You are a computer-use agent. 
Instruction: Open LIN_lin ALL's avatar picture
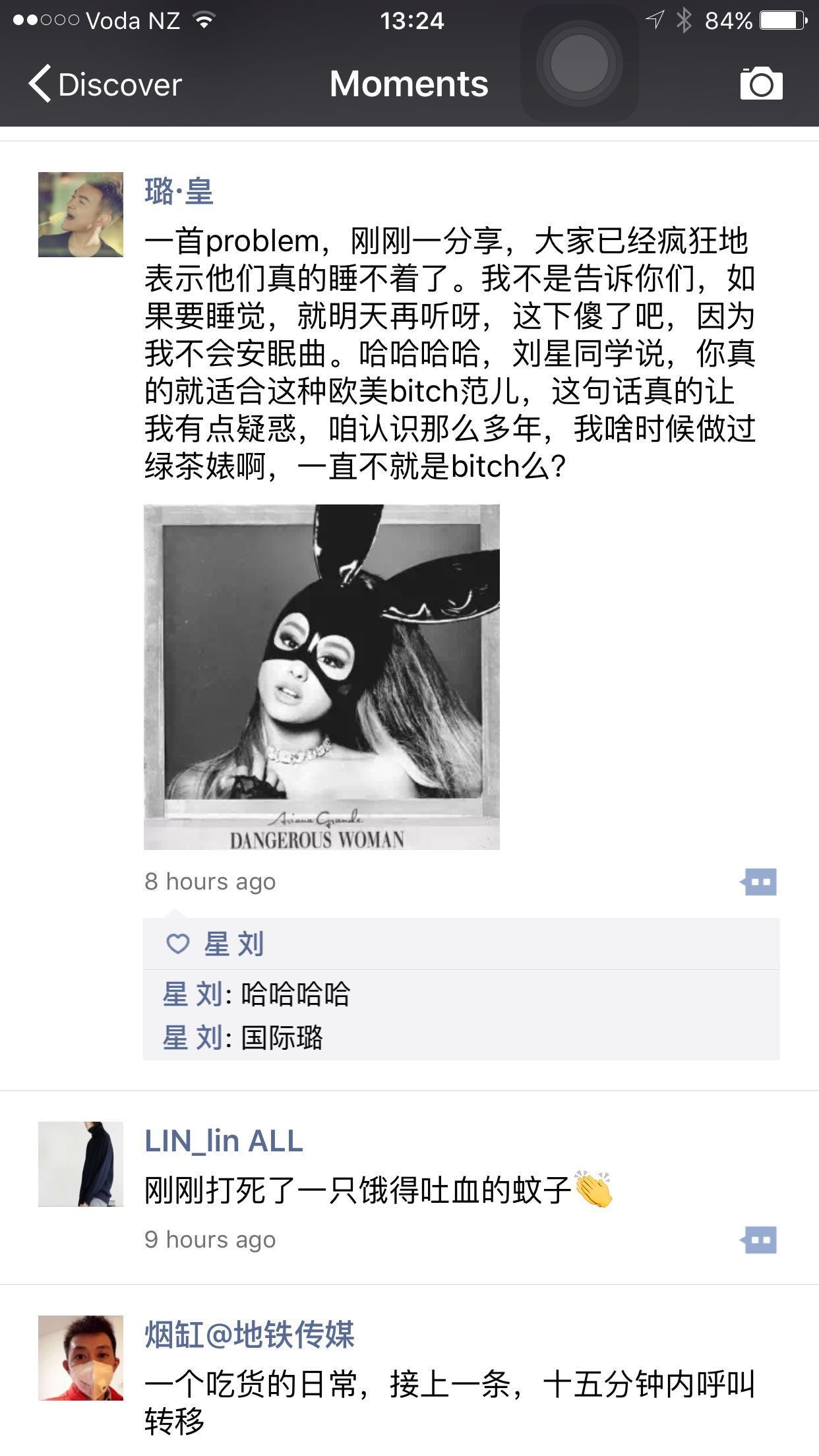[x=80, y=1164]
